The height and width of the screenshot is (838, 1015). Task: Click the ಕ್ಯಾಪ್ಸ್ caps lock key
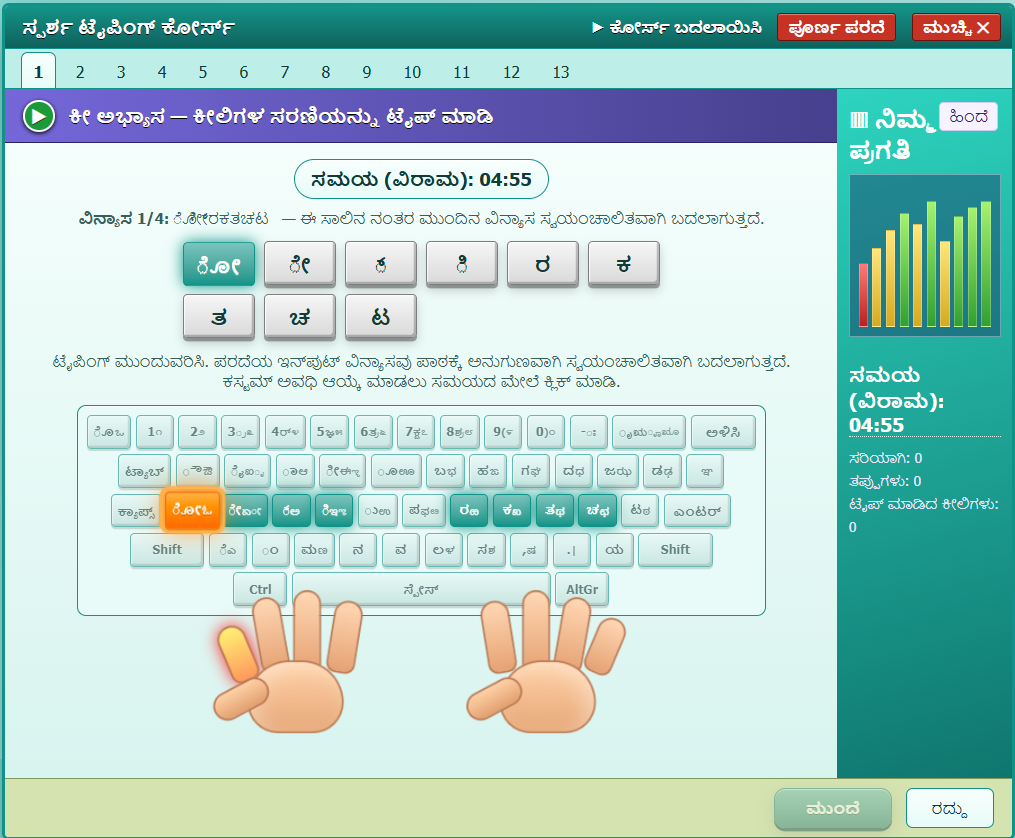[137, 511]
